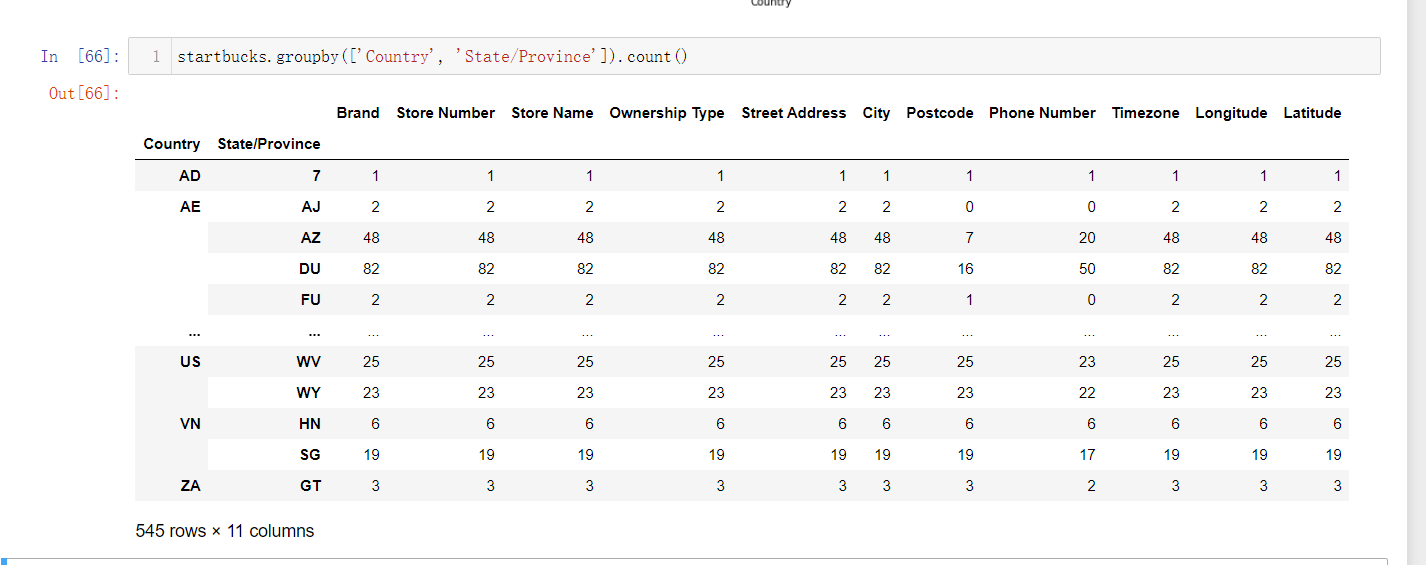Select the state label 7 in AD row
Viewport: 1426px width, 565px height.
316,176
